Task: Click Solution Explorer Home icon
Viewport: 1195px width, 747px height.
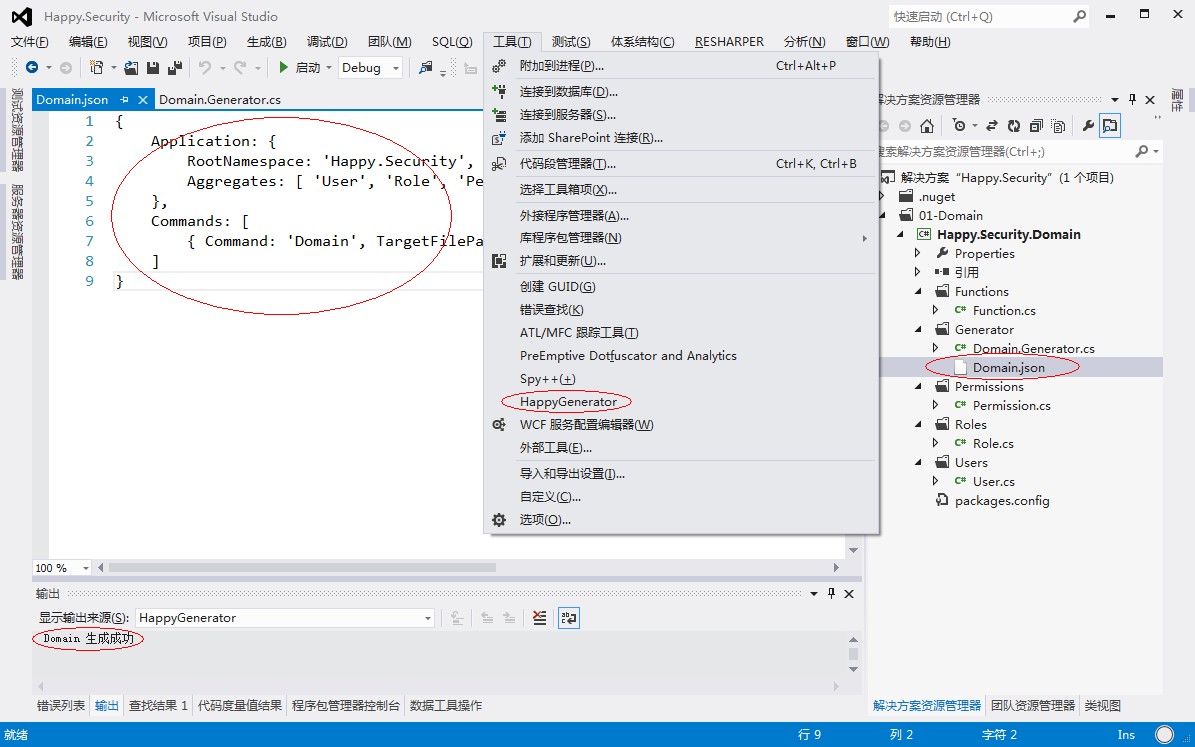Action: pyautogui.click(x=927, y=126)
